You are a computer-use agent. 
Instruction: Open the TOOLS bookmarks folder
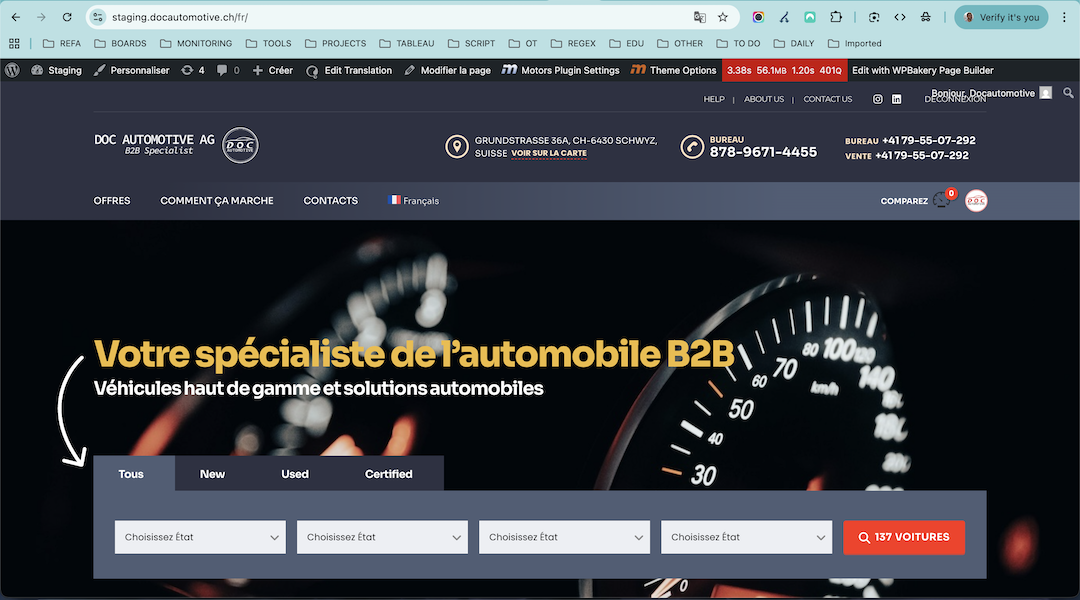click(x=269, y=43)
